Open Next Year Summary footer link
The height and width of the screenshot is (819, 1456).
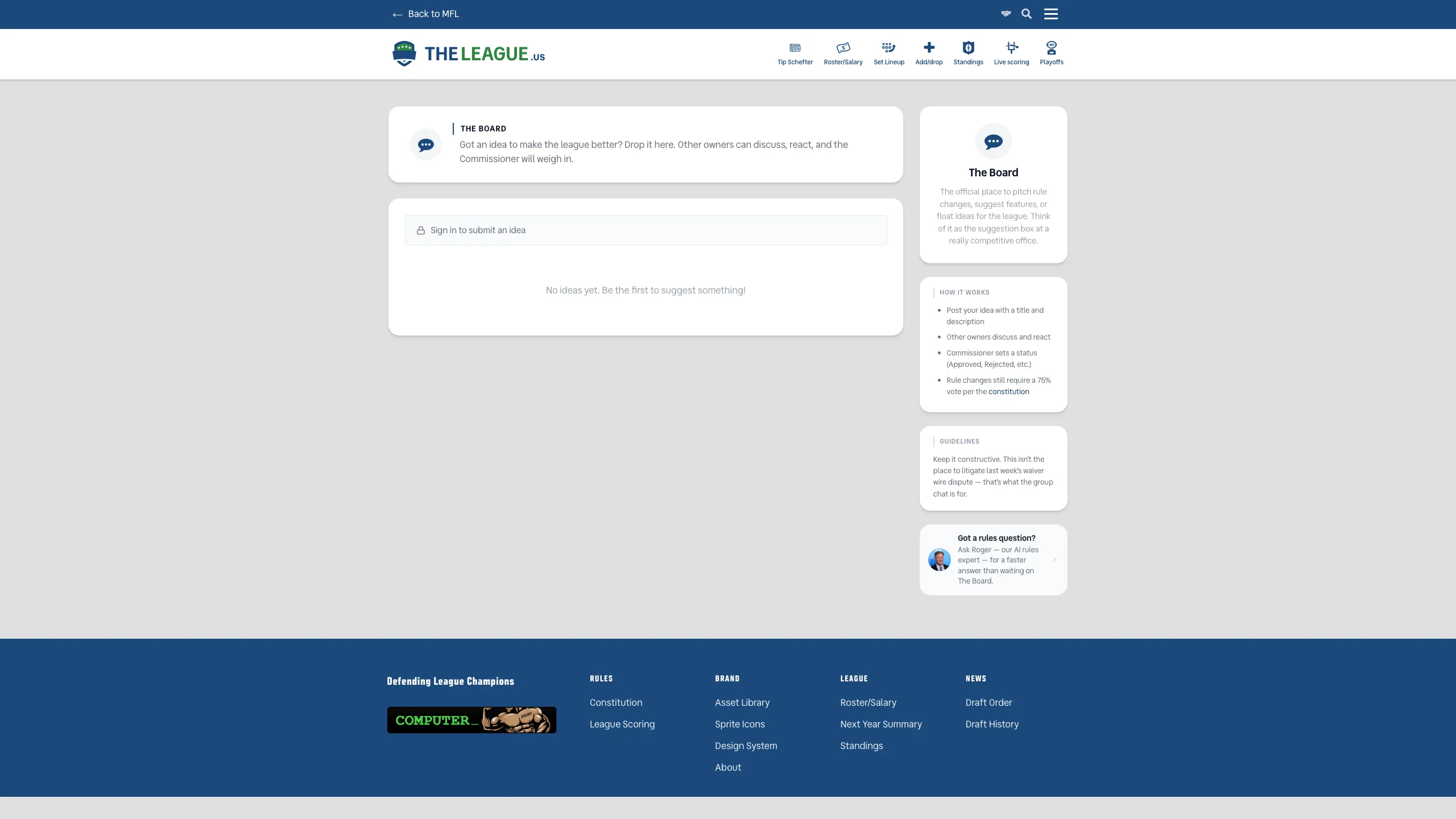(881, 724)
